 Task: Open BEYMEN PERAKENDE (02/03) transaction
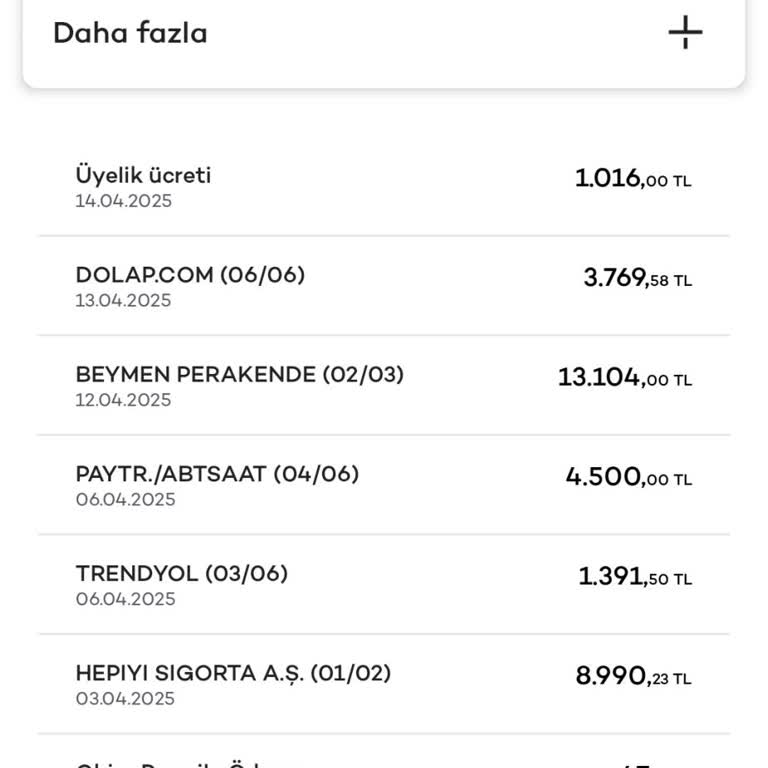pyautogui.click(x=239, y=375)
